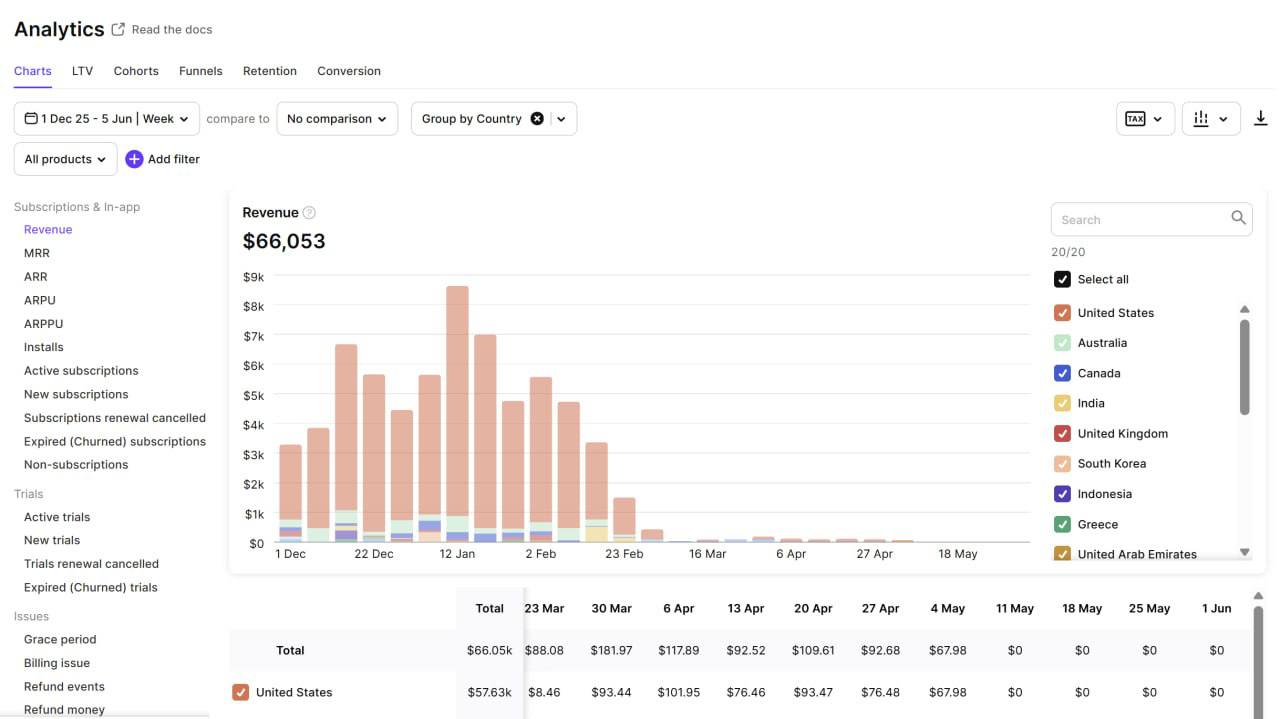1280x719 pixels.
Task: Open the Retention tab
Action: pos(270,71)
